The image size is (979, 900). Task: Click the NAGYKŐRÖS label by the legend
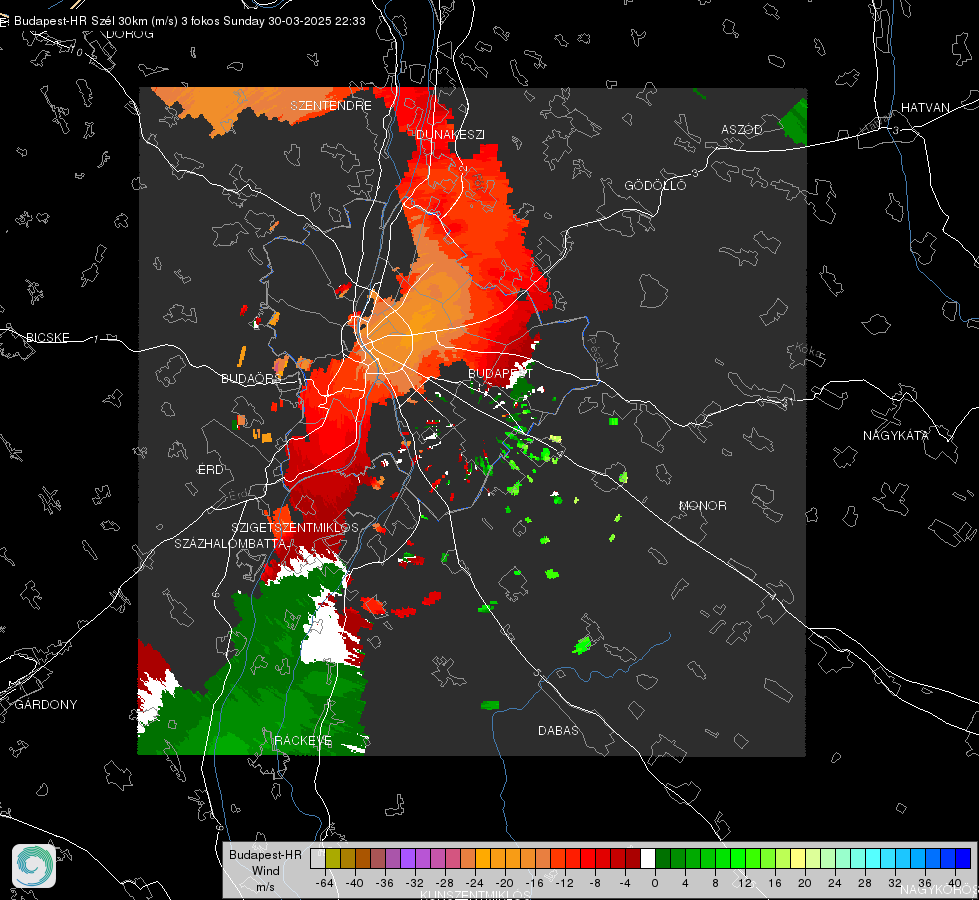[939, 890]
